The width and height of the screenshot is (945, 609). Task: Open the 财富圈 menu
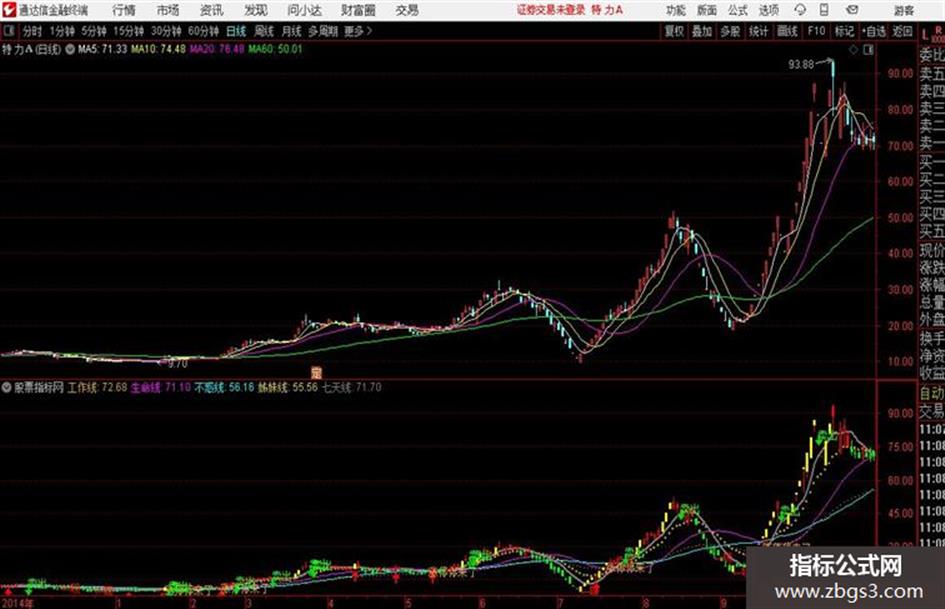[x=358, y=10]
